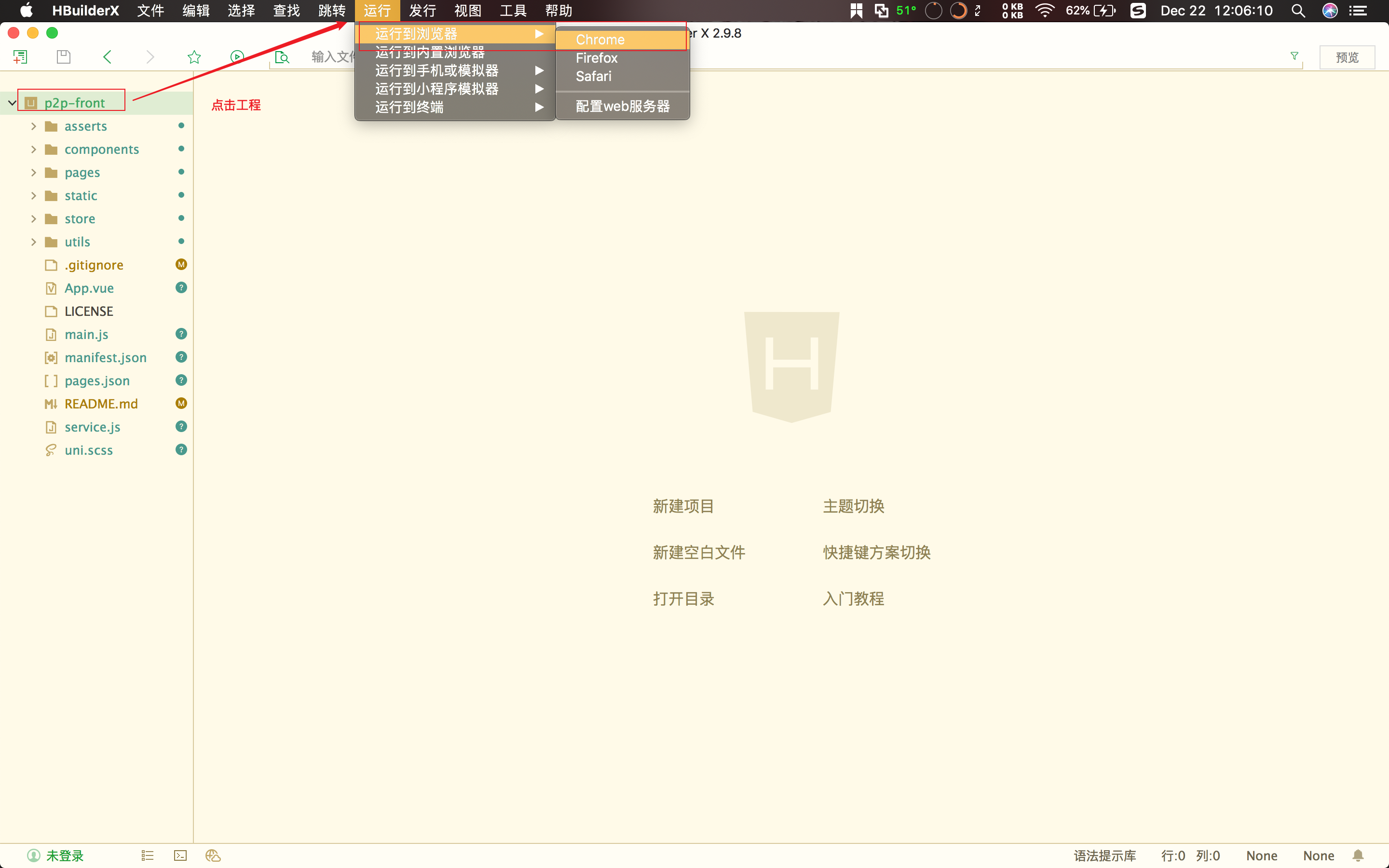Click the file search input field

333,57
